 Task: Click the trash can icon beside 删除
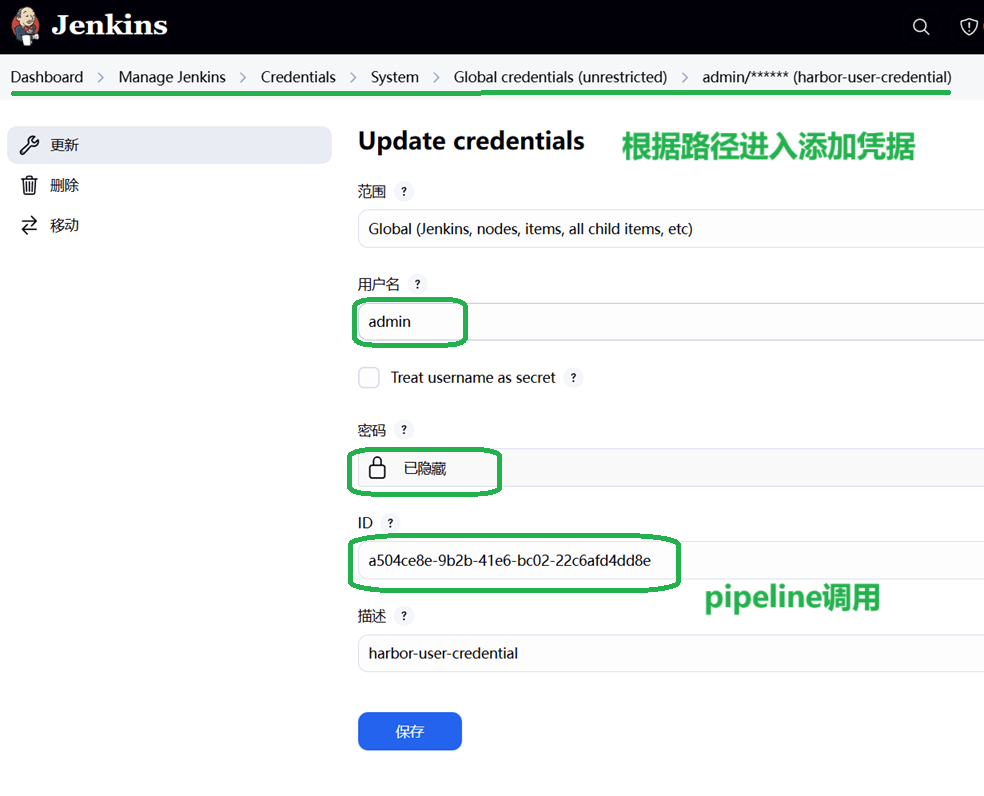pos(29,185)
